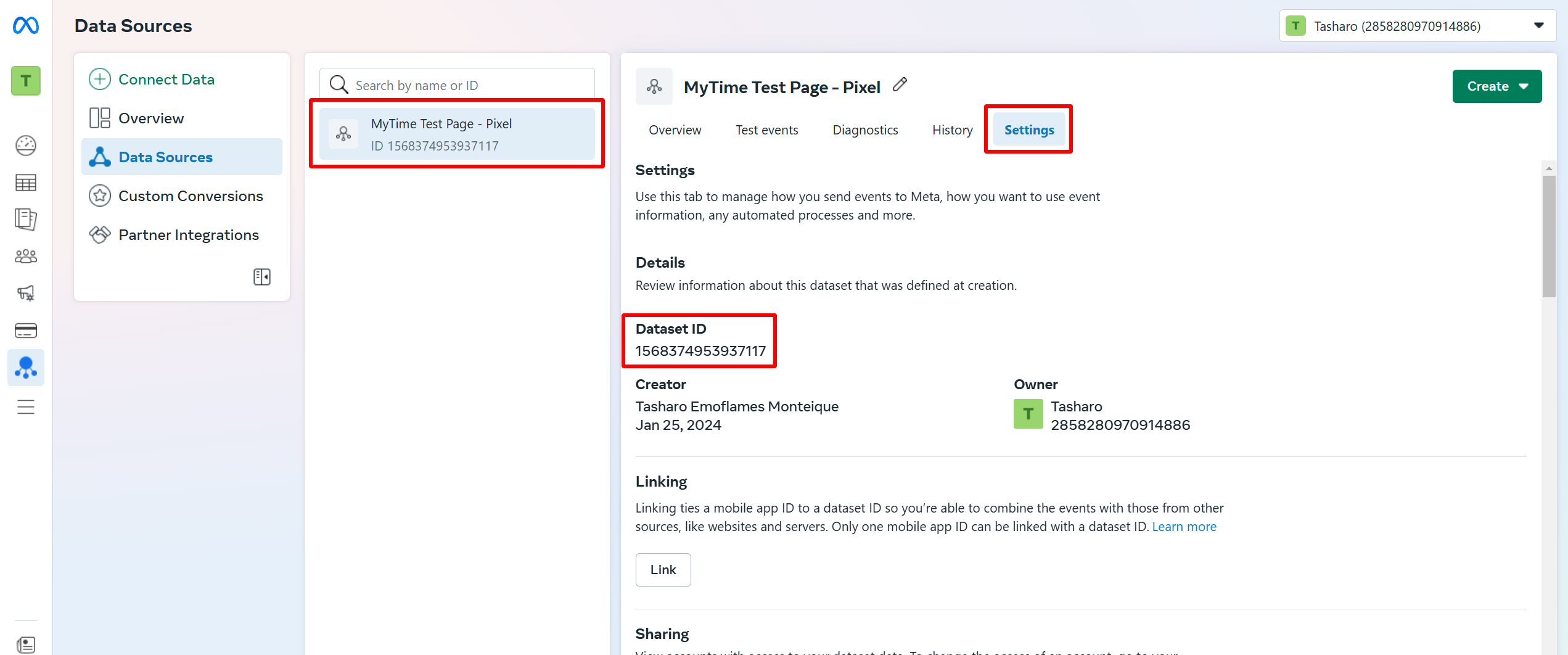
Task: Open the billing card icon in sidebar
Action: coord(26,331)
